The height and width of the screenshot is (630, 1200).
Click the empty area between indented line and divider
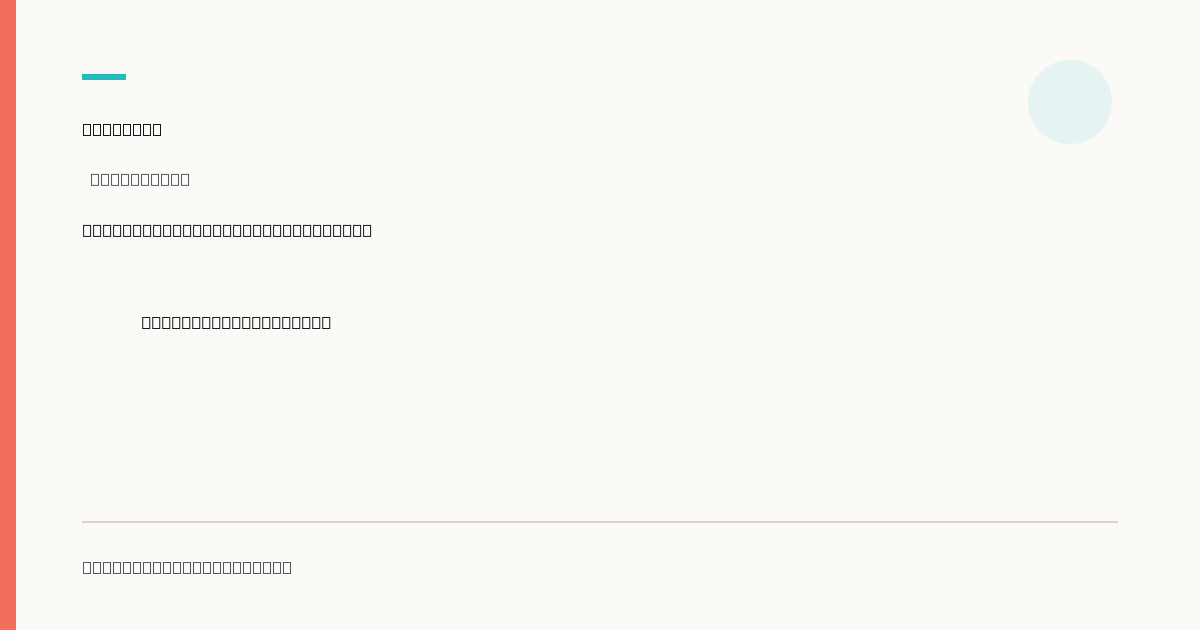click(x=600, y=425)
